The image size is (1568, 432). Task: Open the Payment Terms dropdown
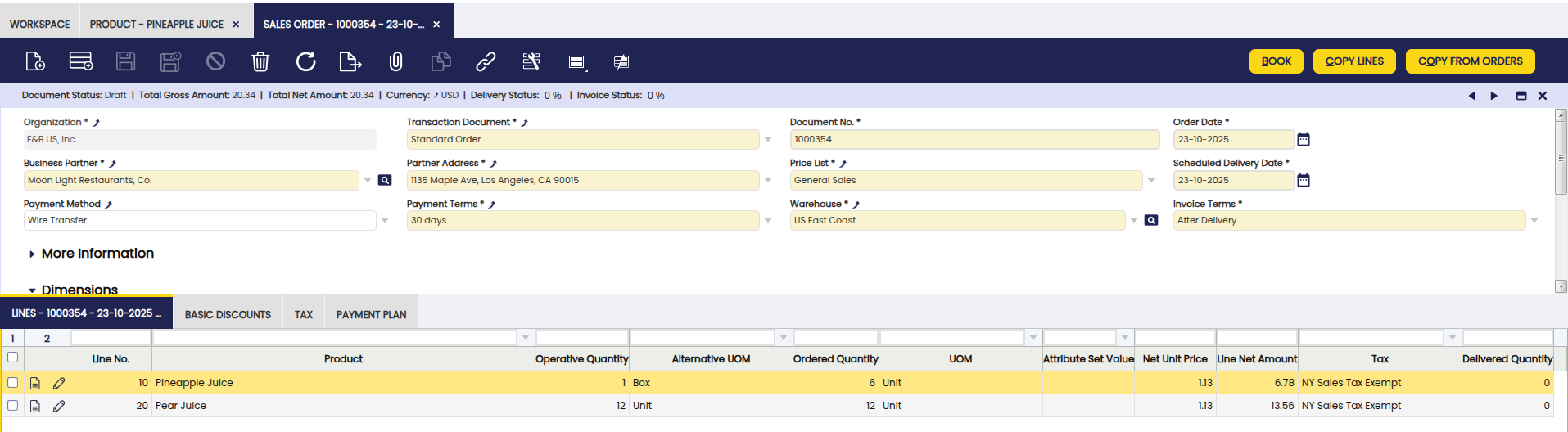[x=768, y=220]
